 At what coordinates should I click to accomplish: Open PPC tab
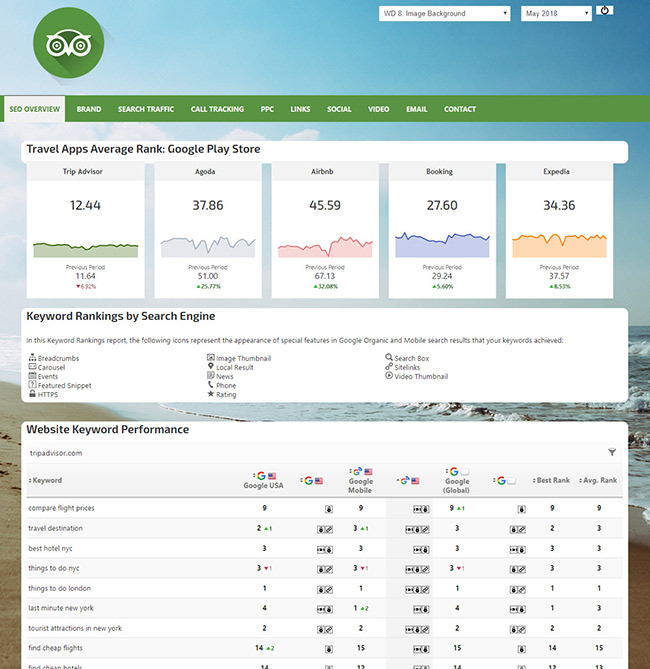pyautogui.click(x=267, y=109)
